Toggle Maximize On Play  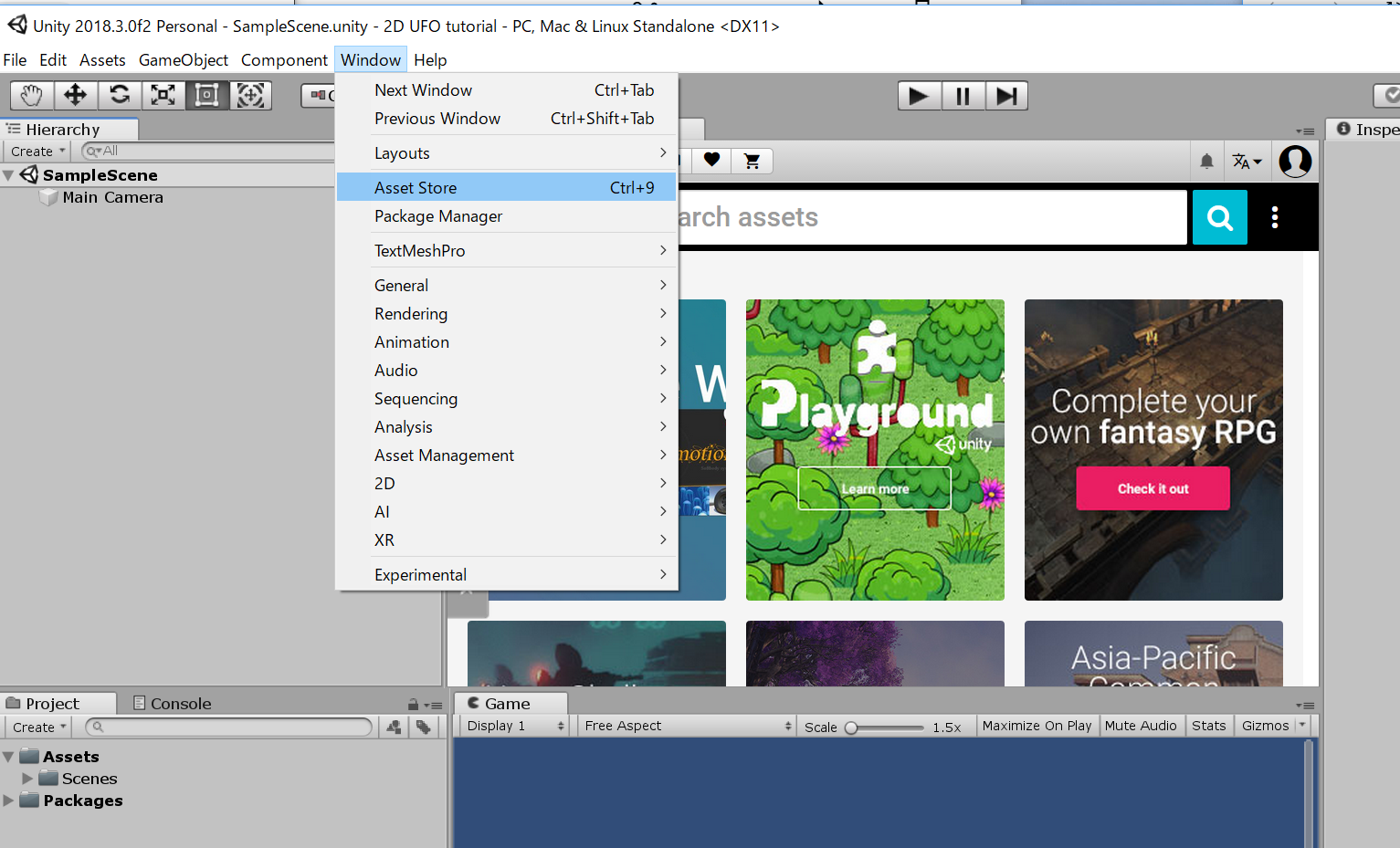(x=1037, y=726)
